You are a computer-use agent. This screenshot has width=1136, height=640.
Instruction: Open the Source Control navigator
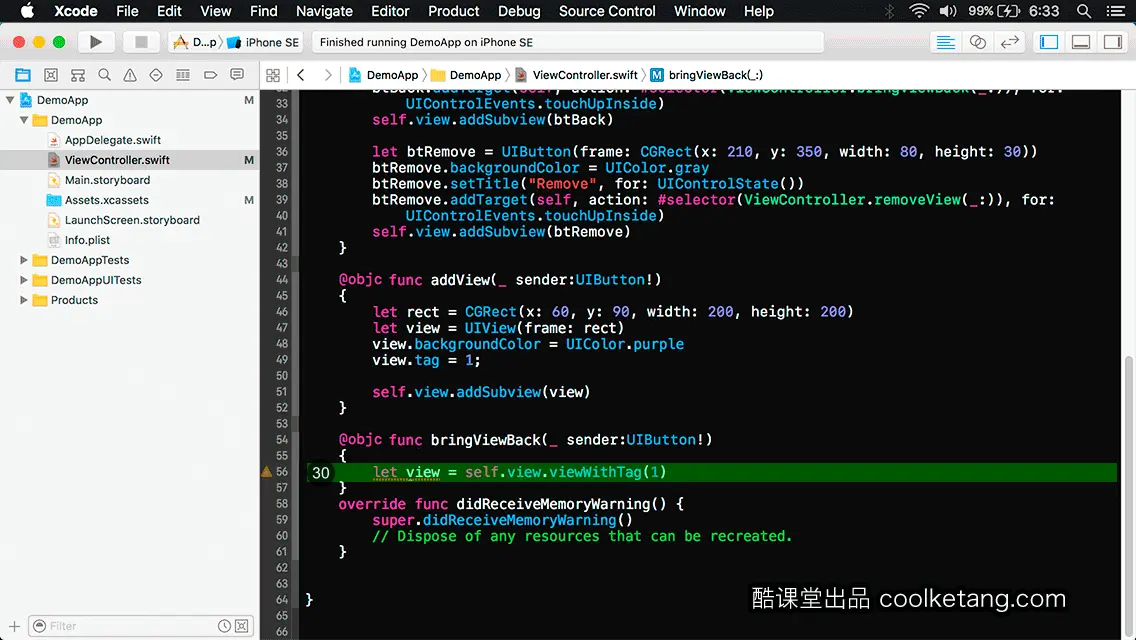pyautogui.click(x=51, y=75)
